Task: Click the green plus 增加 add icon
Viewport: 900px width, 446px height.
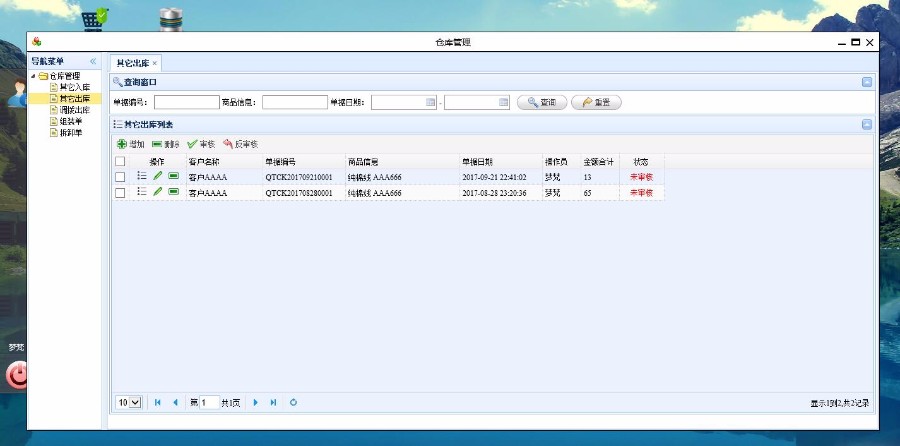Action: click(x=122, y=145)
